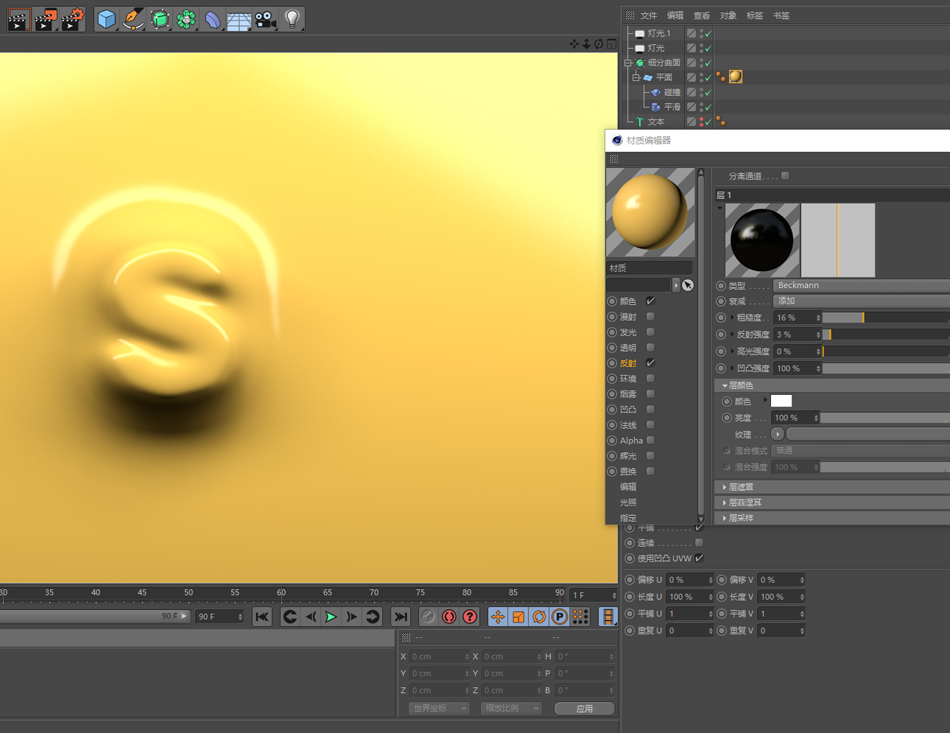The image size is (950, 733).
Task: Toggle the 反射 channel checkbox
Action: (x=650, y=363)
